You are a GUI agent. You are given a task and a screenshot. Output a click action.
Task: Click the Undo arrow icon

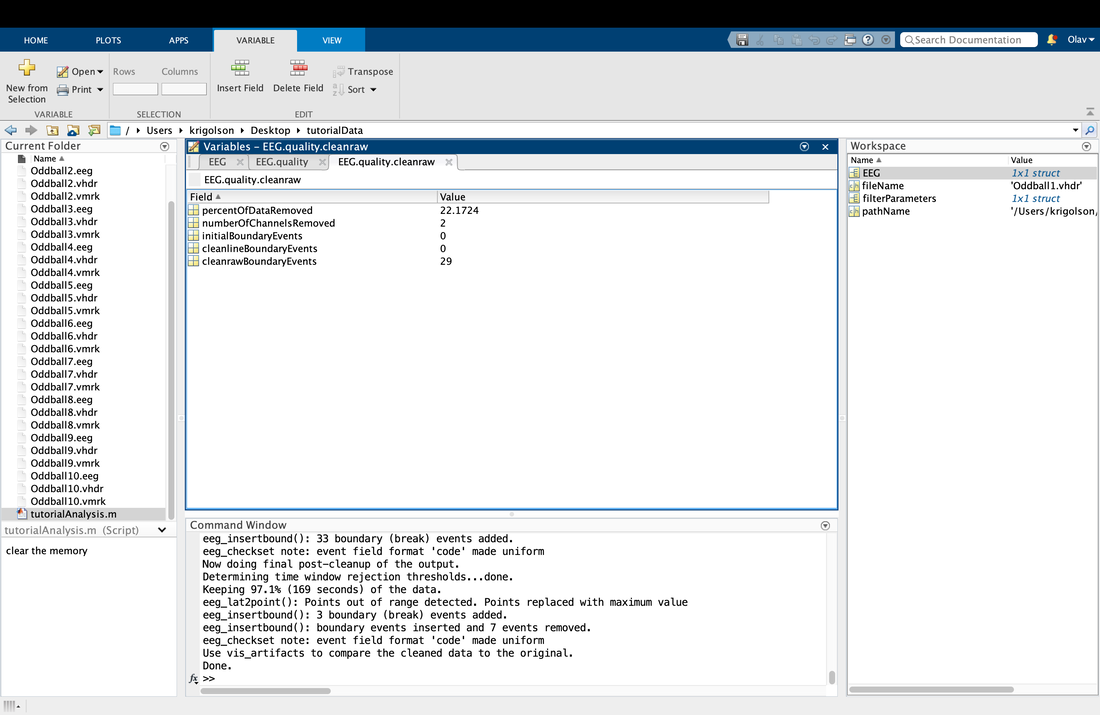click(814, 40)
